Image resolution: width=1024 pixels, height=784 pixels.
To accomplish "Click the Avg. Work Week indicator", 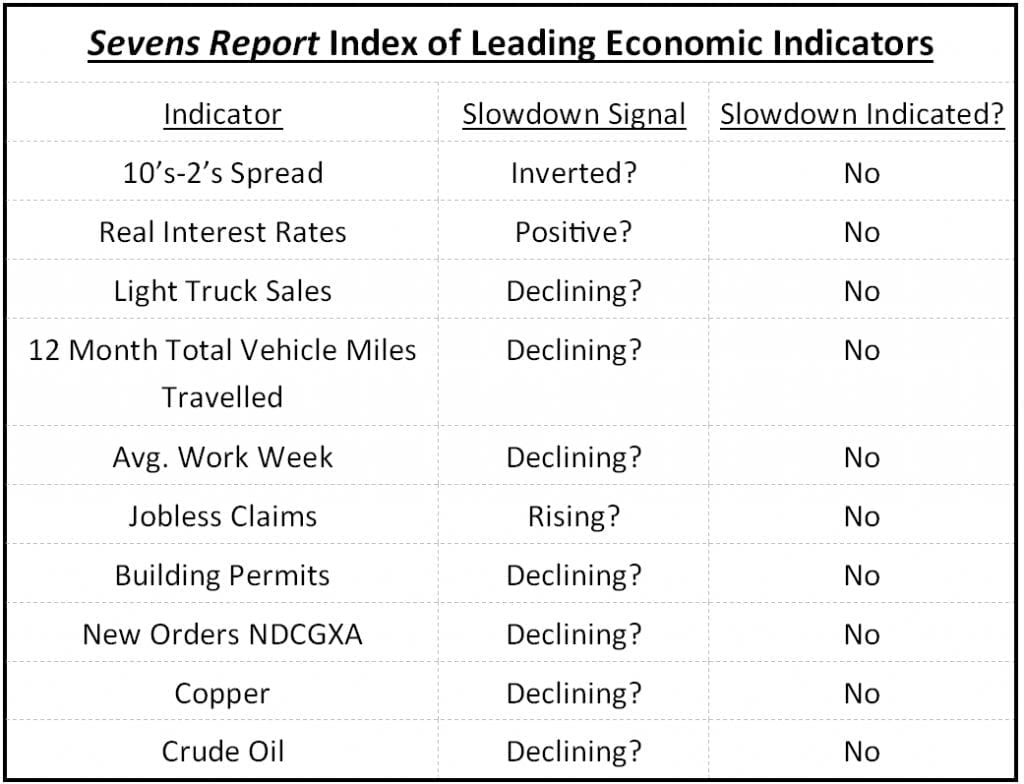I will coord(222,457).
